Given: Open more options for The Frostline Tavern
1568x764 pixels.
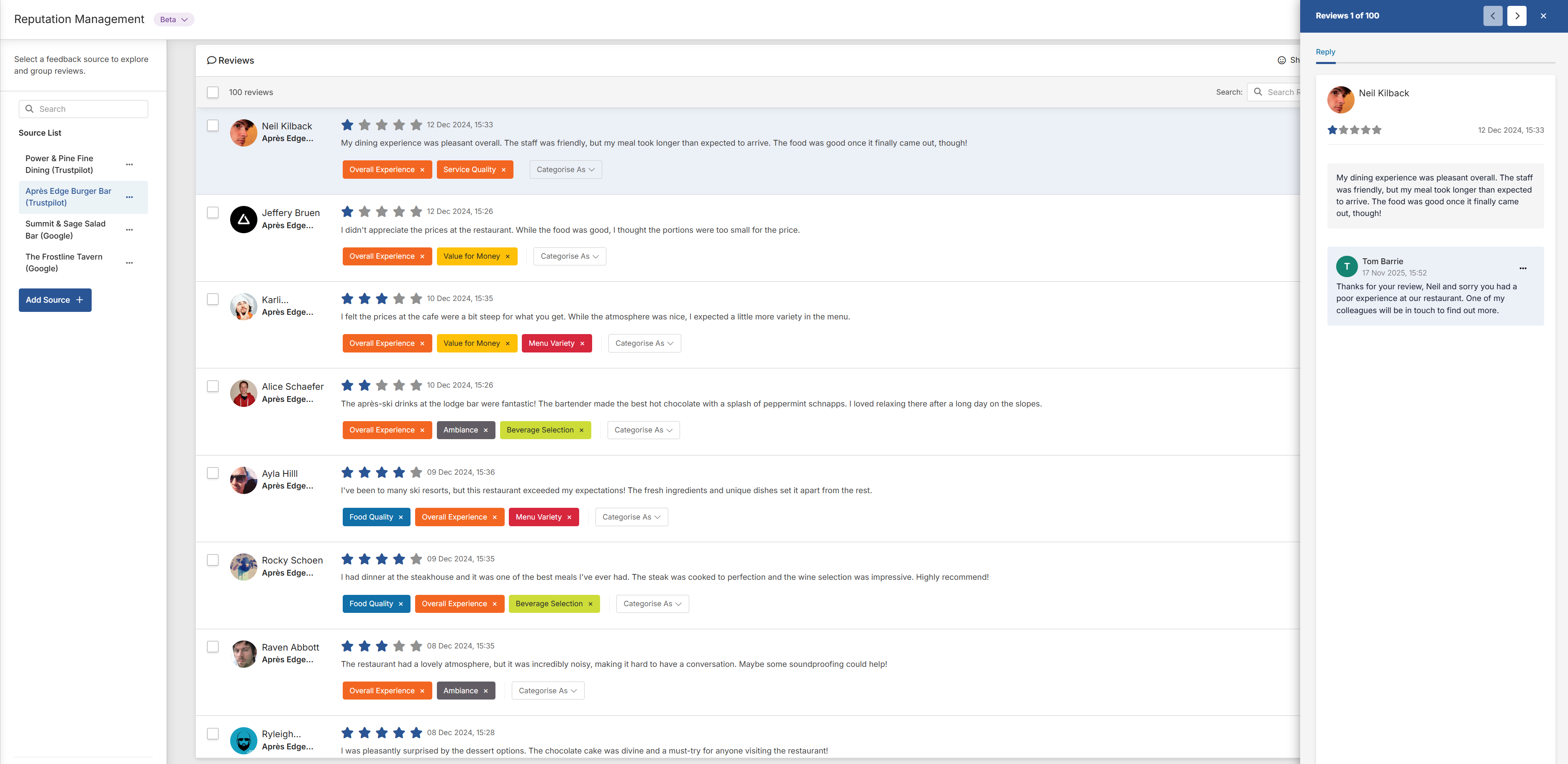Looking at the screenshot, I should [129, 263].
